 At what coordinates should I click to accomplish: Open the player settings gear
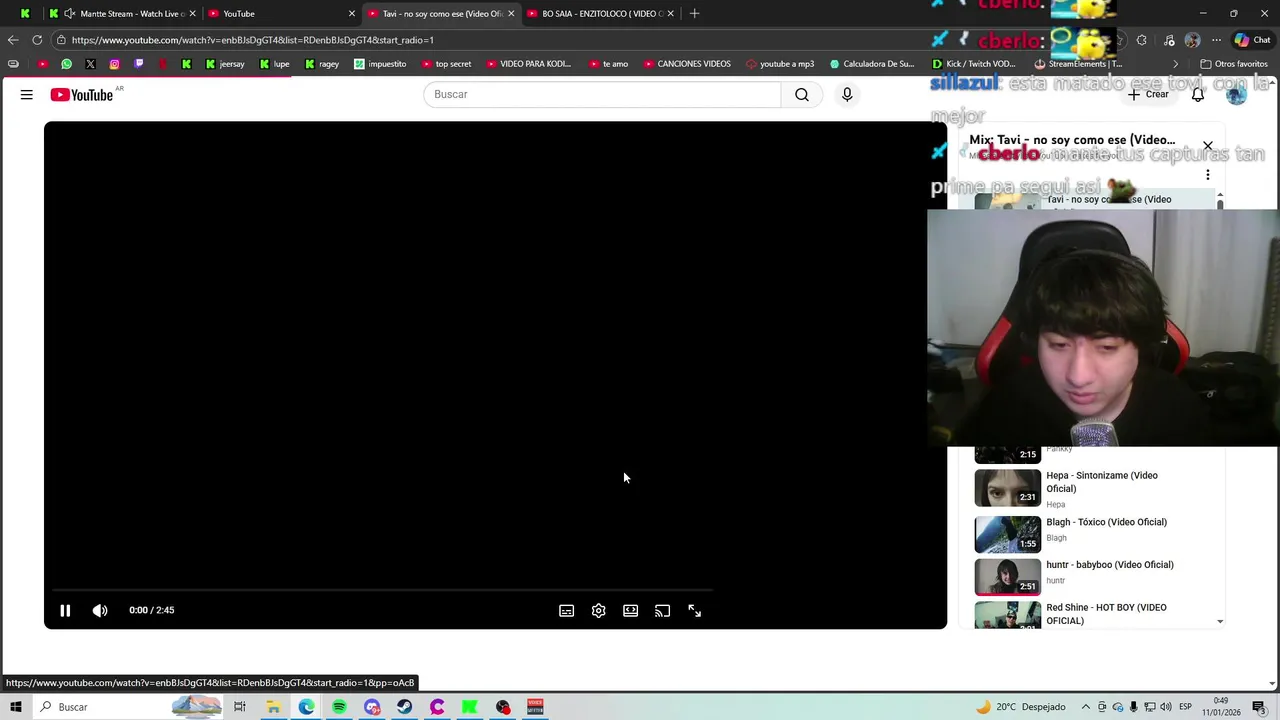[599, 611]
